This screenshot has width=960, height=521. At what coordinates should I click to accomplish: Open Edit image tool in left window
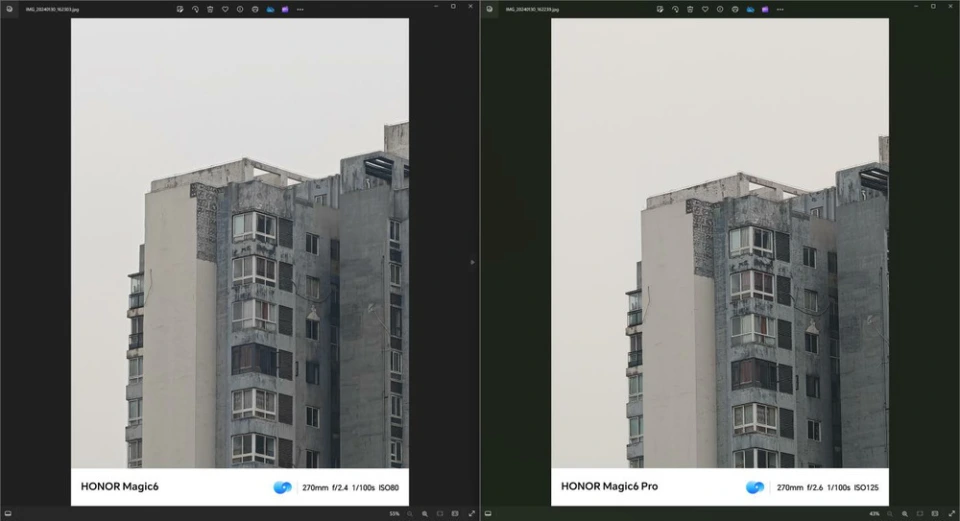click(x=180, y=9)
